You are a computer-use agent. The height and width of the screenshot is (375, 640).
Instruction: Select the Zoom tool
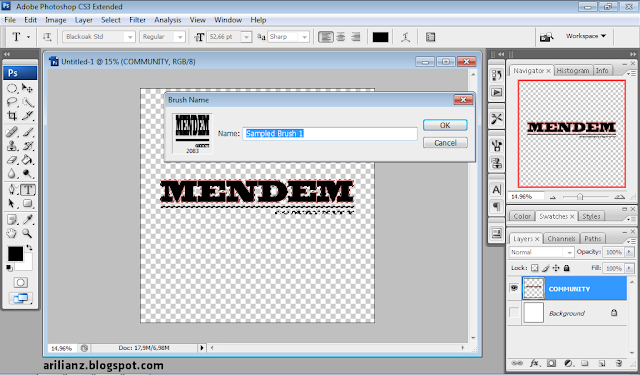(27, 233)
